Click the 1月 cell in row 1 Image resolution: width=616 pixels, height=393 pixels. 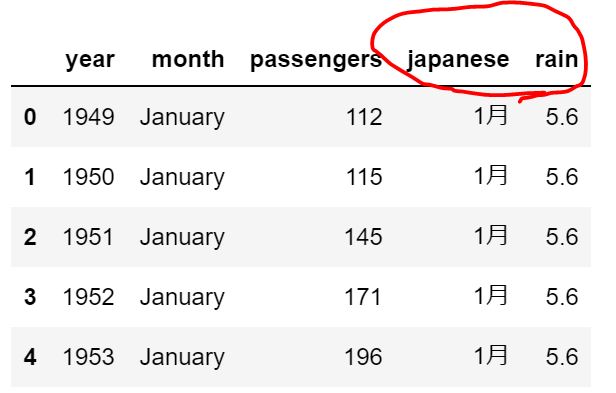pos(491,175)
